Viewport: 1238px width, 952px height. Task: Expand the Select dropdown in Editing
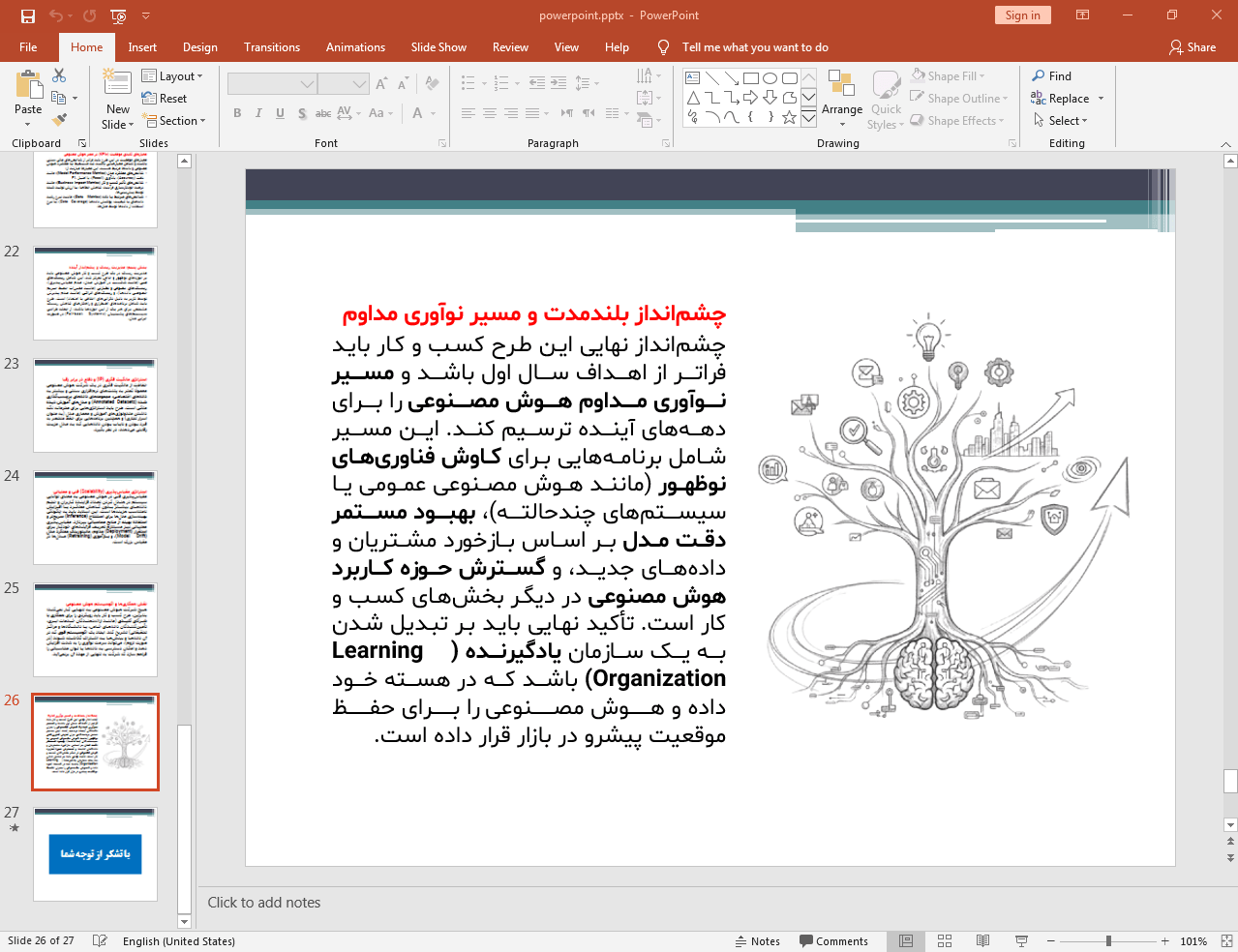click(1061, 121)
